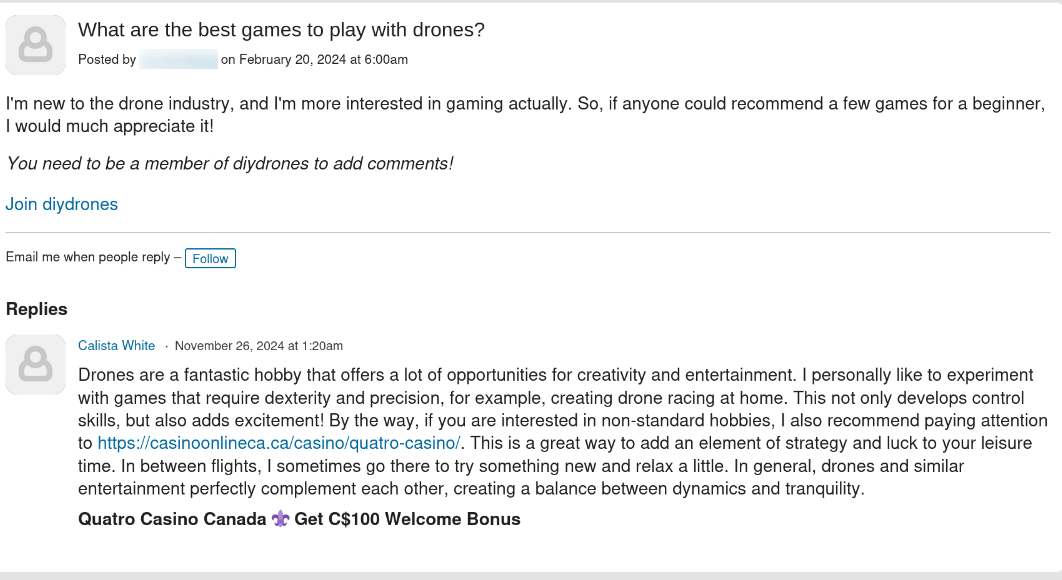
Task: Click the 'Posted by' label
Action: pos(107,60)
